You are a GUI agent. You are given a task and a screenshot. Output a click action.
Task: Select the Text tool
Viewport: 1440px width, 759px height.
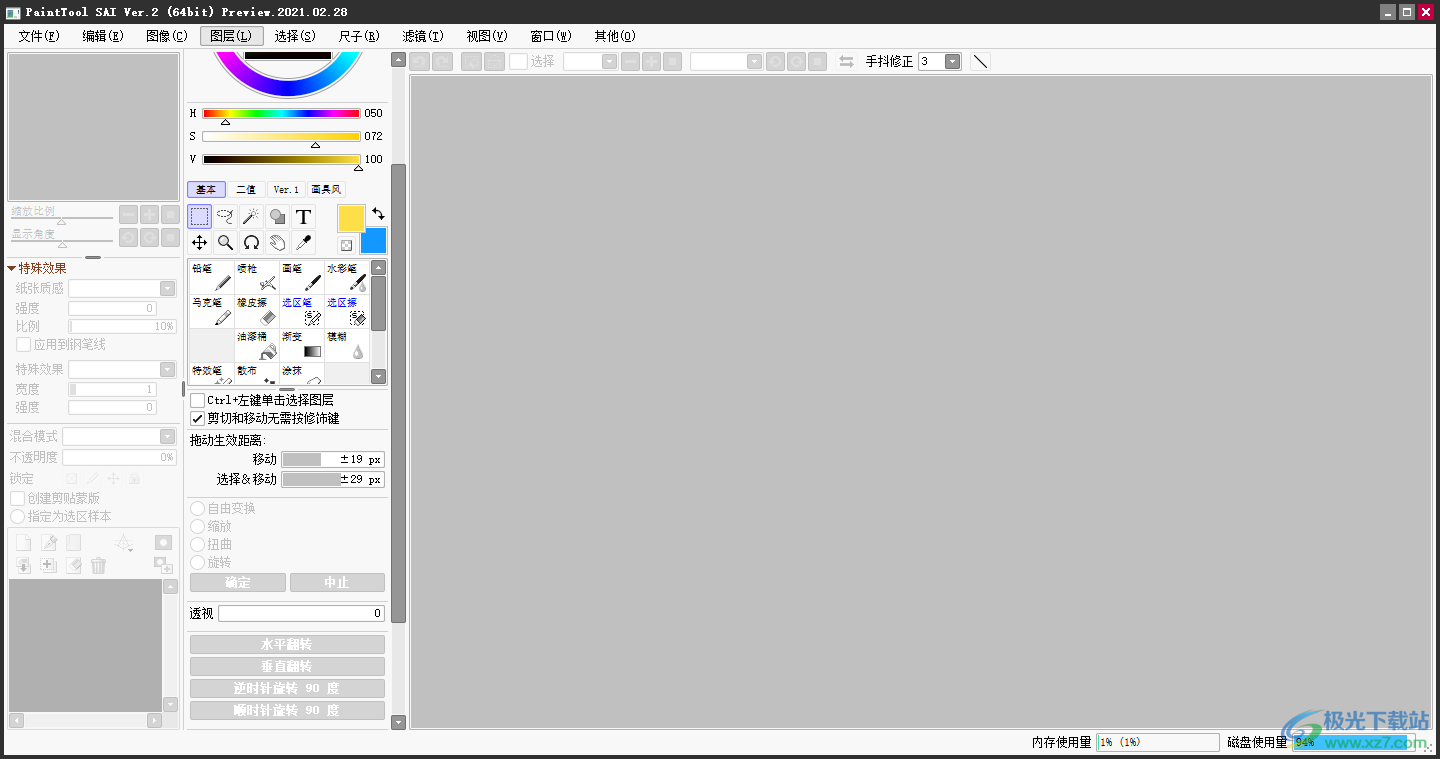coord(304,216)
